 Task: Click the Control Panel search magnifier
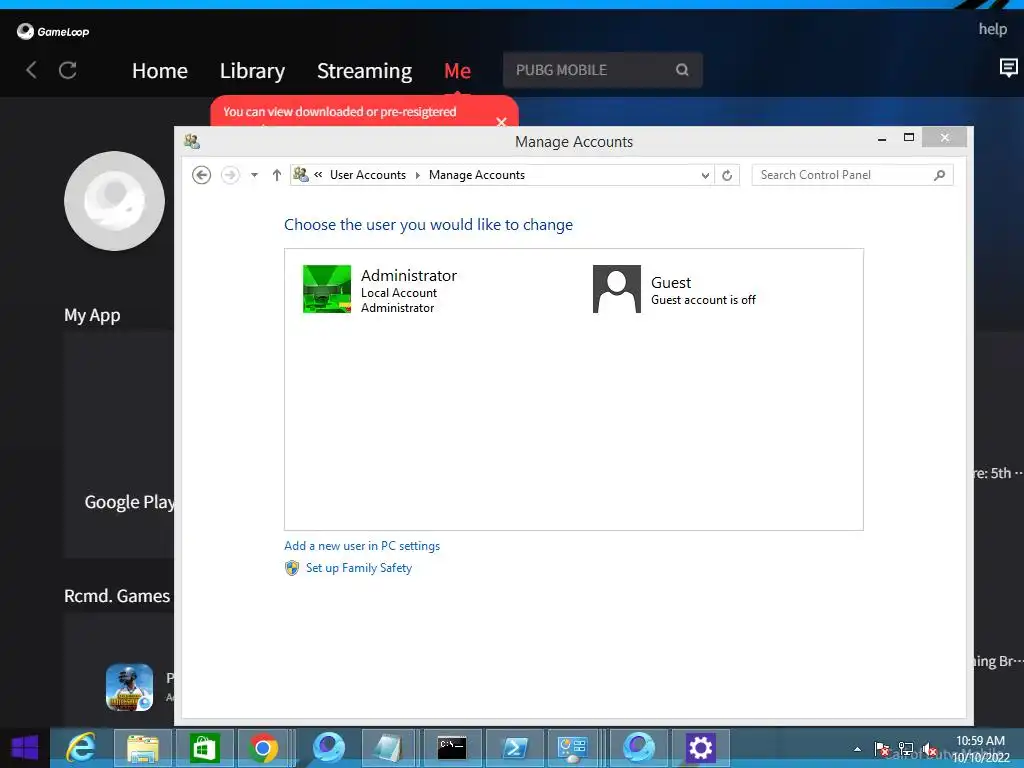click(x=939, y=175)
